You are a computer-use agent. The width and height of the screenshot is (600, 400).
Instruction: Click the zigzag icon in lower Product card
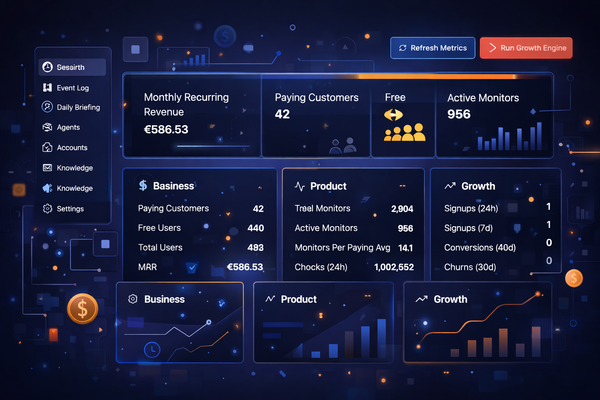point(271,299)
